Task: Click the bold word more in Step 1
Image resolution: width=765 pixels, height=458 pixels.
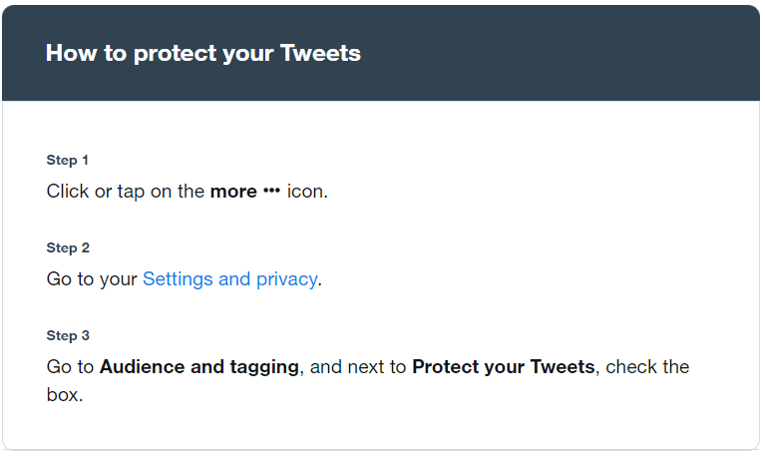Action: click(233, 192)
